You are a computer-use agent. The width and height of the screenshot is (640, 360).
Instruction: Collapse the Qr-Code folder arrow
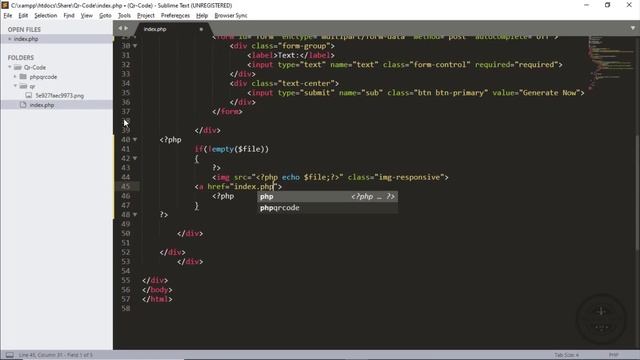pos(10,67)
